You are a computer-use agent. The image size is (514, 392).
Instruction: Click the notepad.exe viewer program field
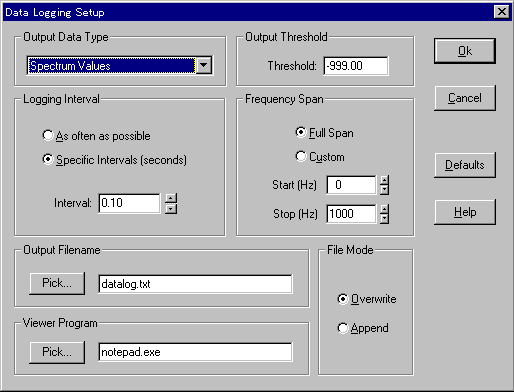tap(196, 352)
